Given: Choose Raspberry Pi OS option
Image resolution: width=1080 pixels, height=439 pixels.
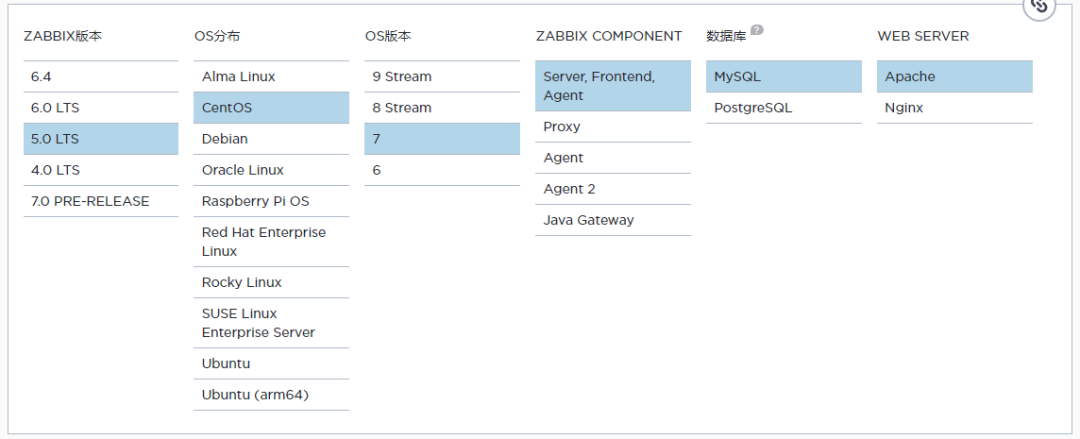Looking at the screenshot, I should pos(270,201).
